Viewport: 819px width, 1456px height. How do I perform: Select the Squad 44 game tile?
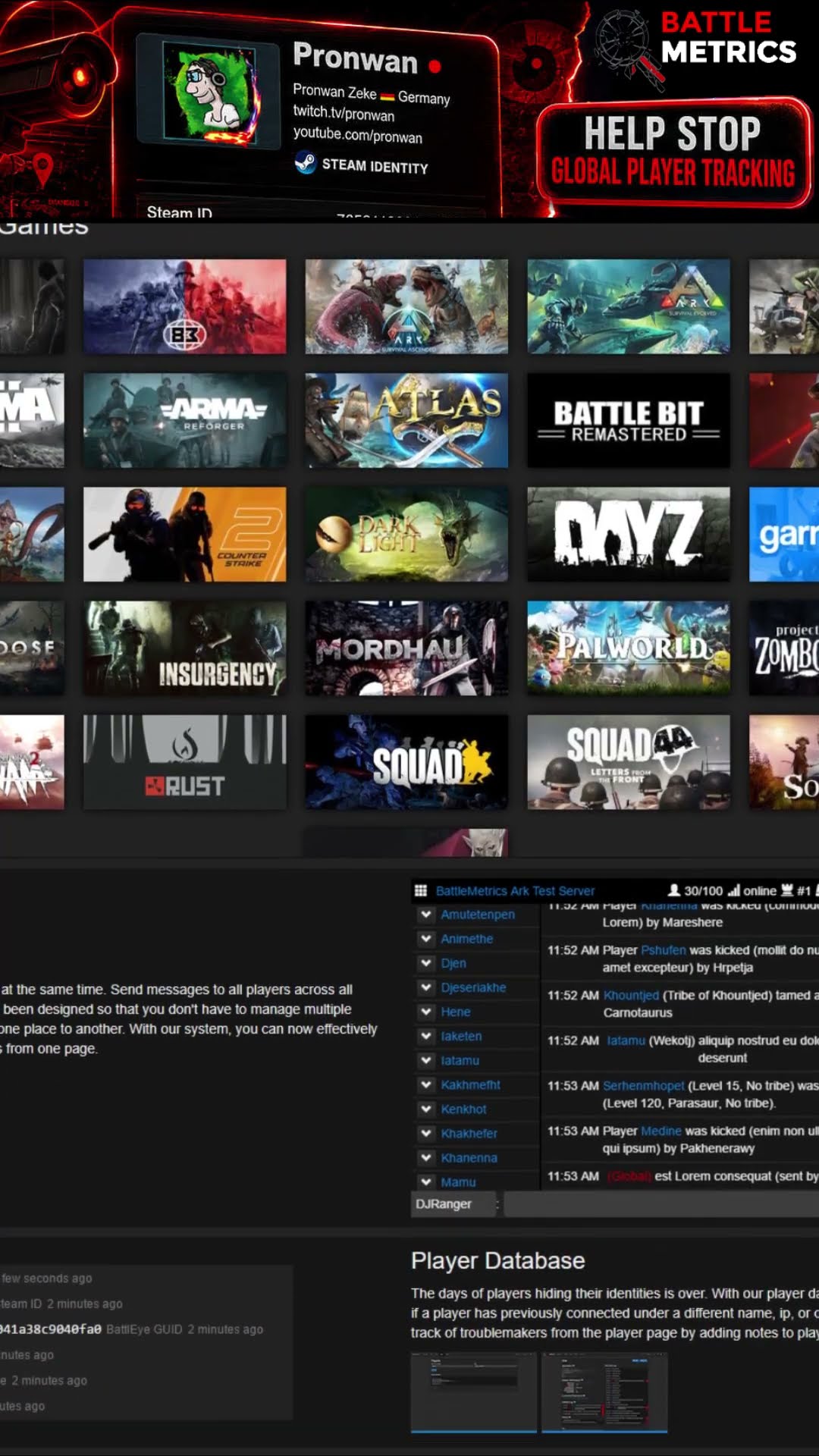[629, 762]
